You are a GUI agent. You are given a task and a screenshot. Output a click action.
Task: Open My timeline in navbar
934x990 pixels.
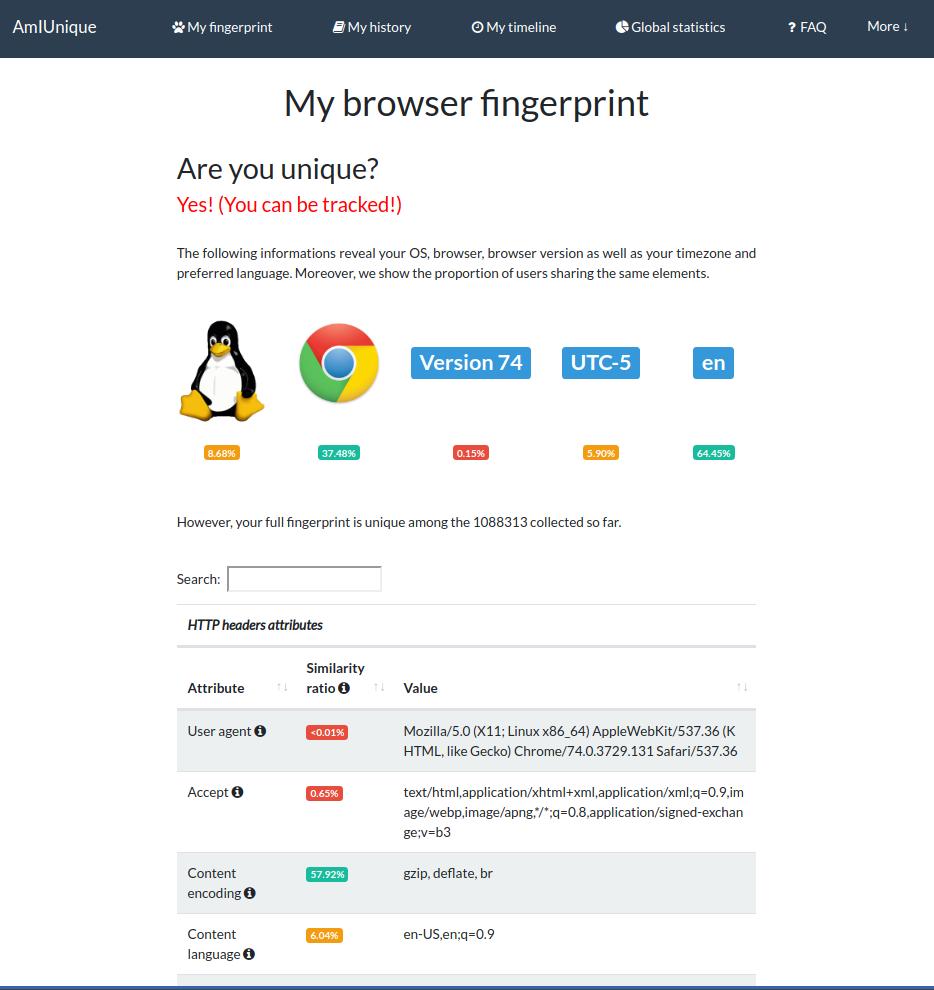click(513, 27)
